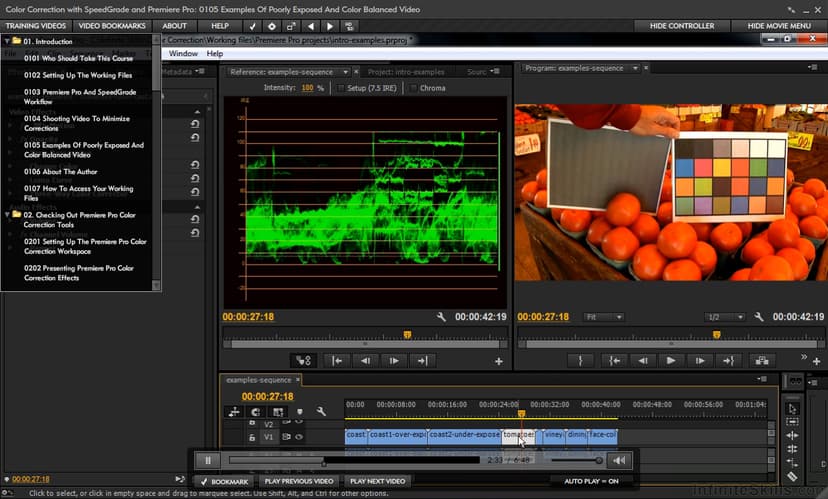Viewport: 828px width, 499px height.
Task: Open the Window menu
Action: [183, 53]
